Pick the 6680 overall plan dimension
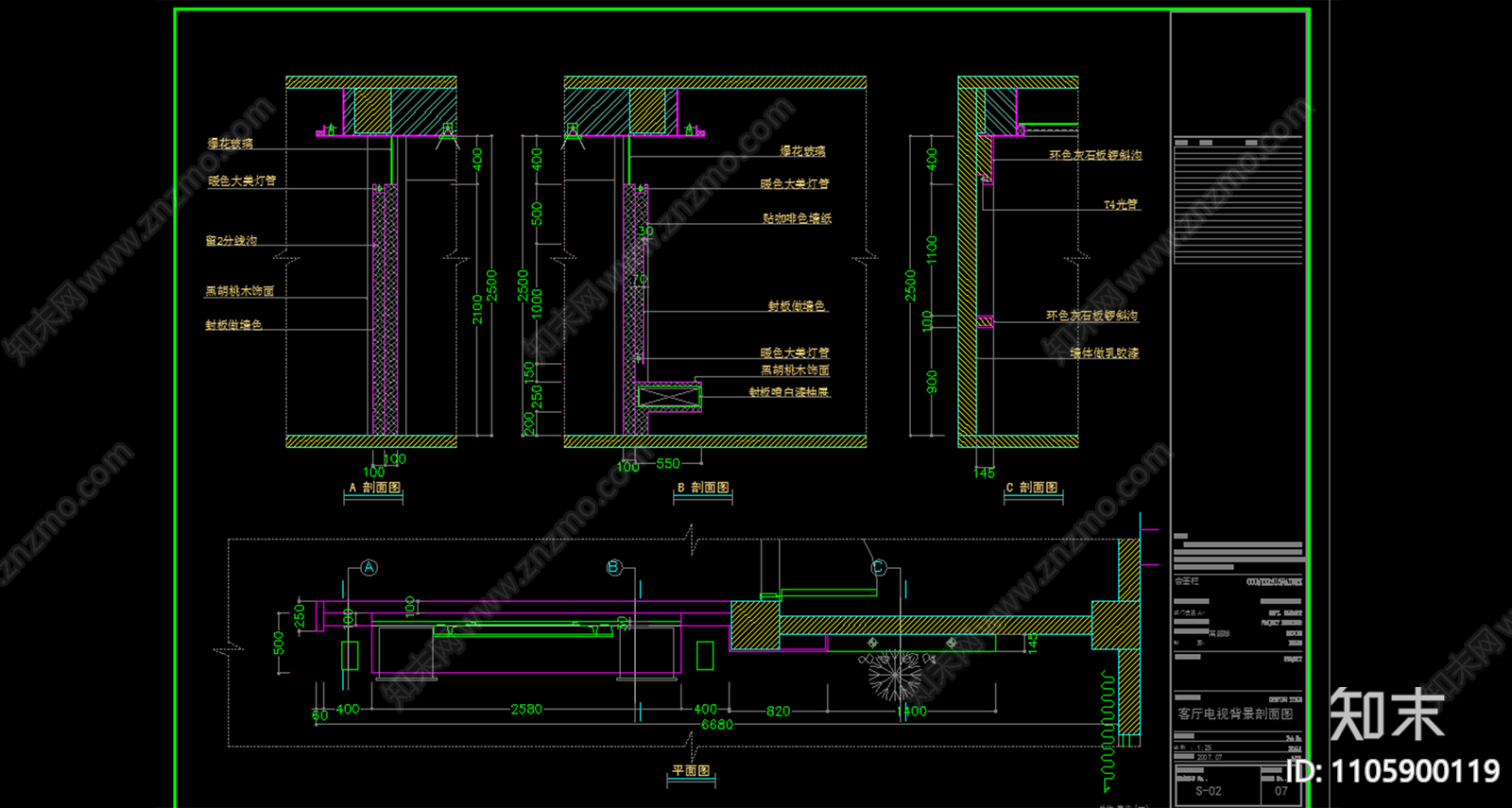Image resolution: width=1512 pixels, height=808 pixels. pos(717,725)
